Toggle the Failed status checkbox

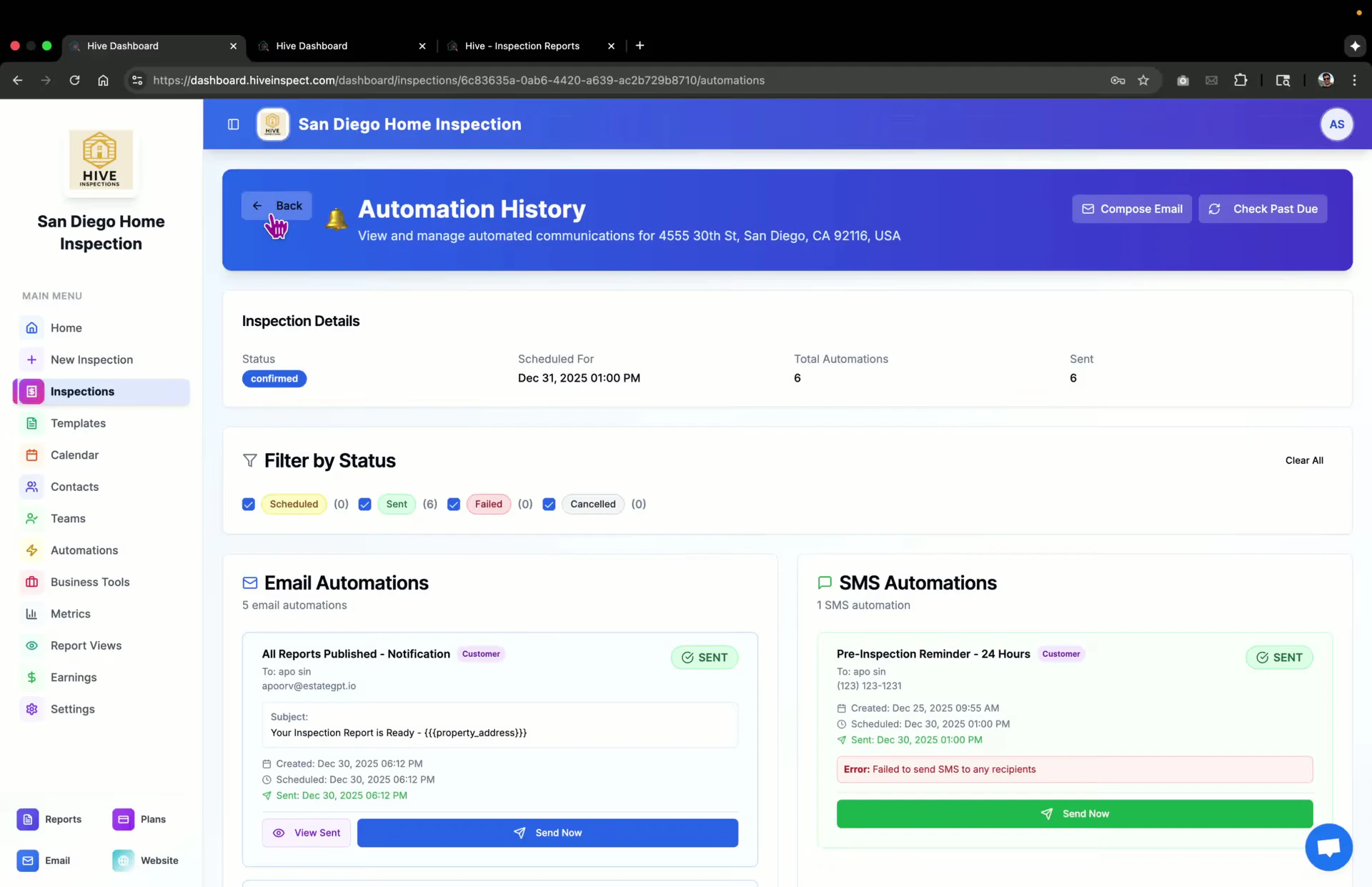453,505
